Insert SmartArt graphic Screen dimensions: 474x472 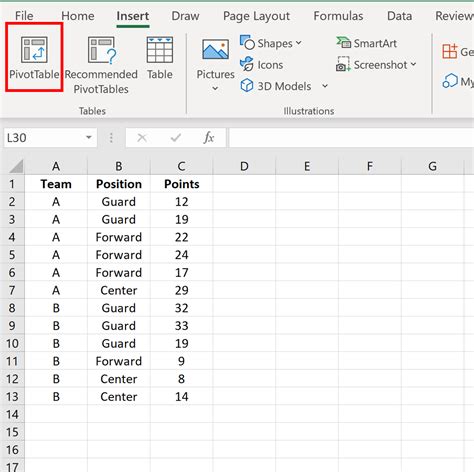pyautogui.click(x=366, y=43)
